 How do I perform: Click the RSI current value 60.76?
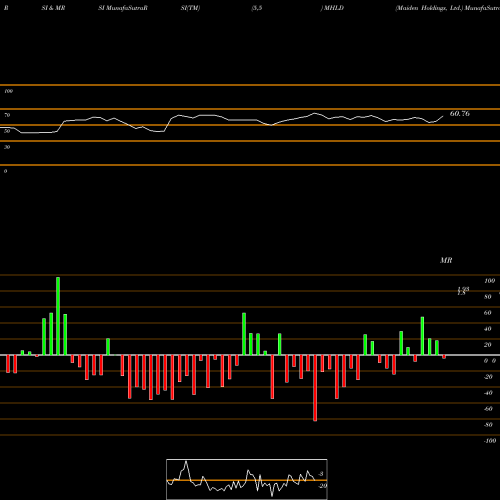[460, 114]
